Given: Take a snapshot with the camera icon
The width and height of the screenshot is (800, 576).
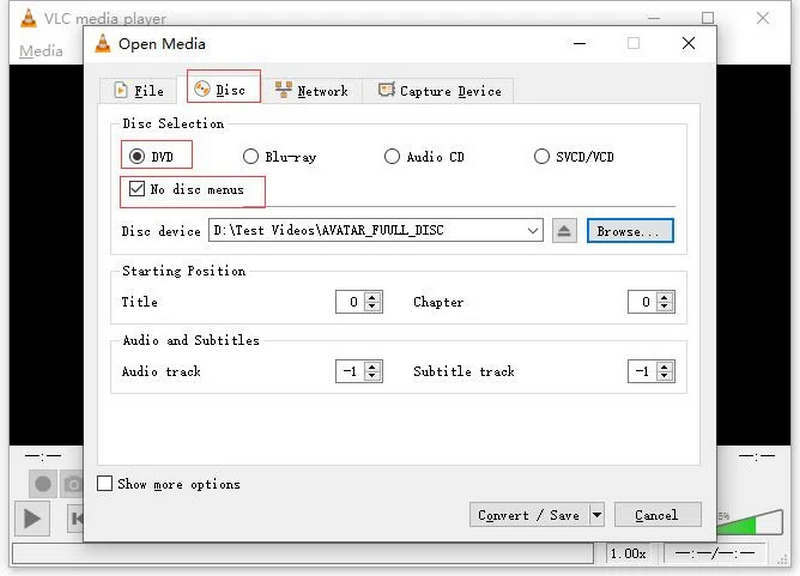Looking at the screenshot, I should (71, 484).
